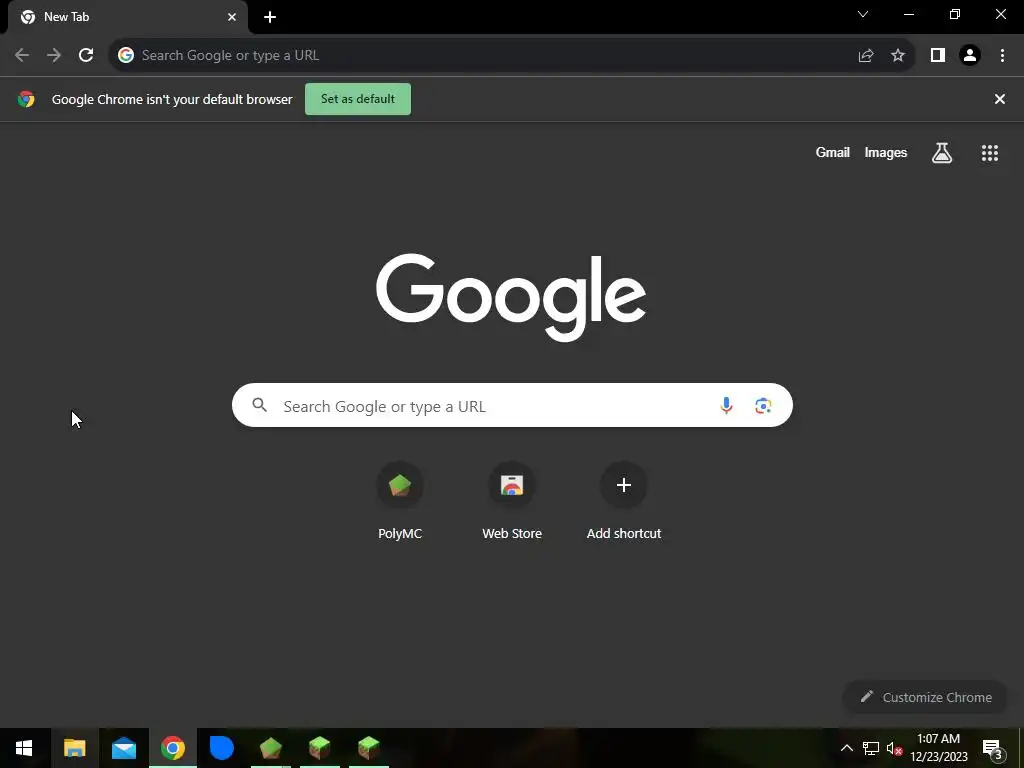
Task: Open the Windows Start menu
Action: (x=24, y=748)
